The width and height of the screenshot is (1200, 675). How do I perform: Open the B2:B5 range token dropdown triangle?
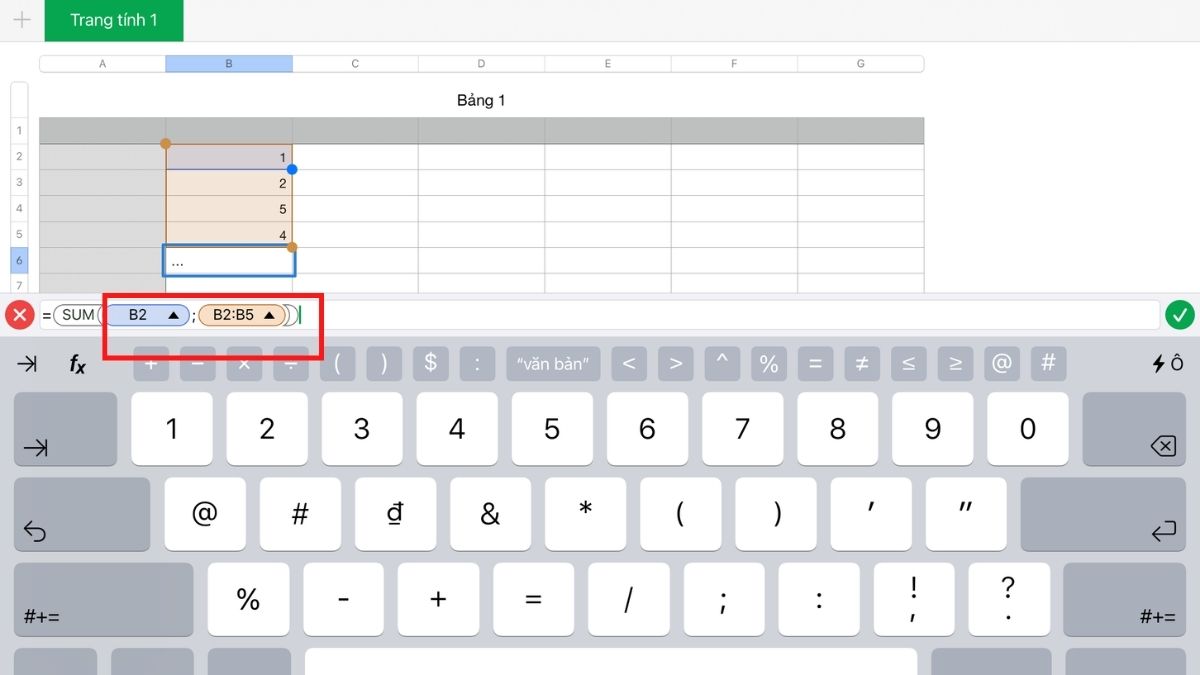coord(269,315)
